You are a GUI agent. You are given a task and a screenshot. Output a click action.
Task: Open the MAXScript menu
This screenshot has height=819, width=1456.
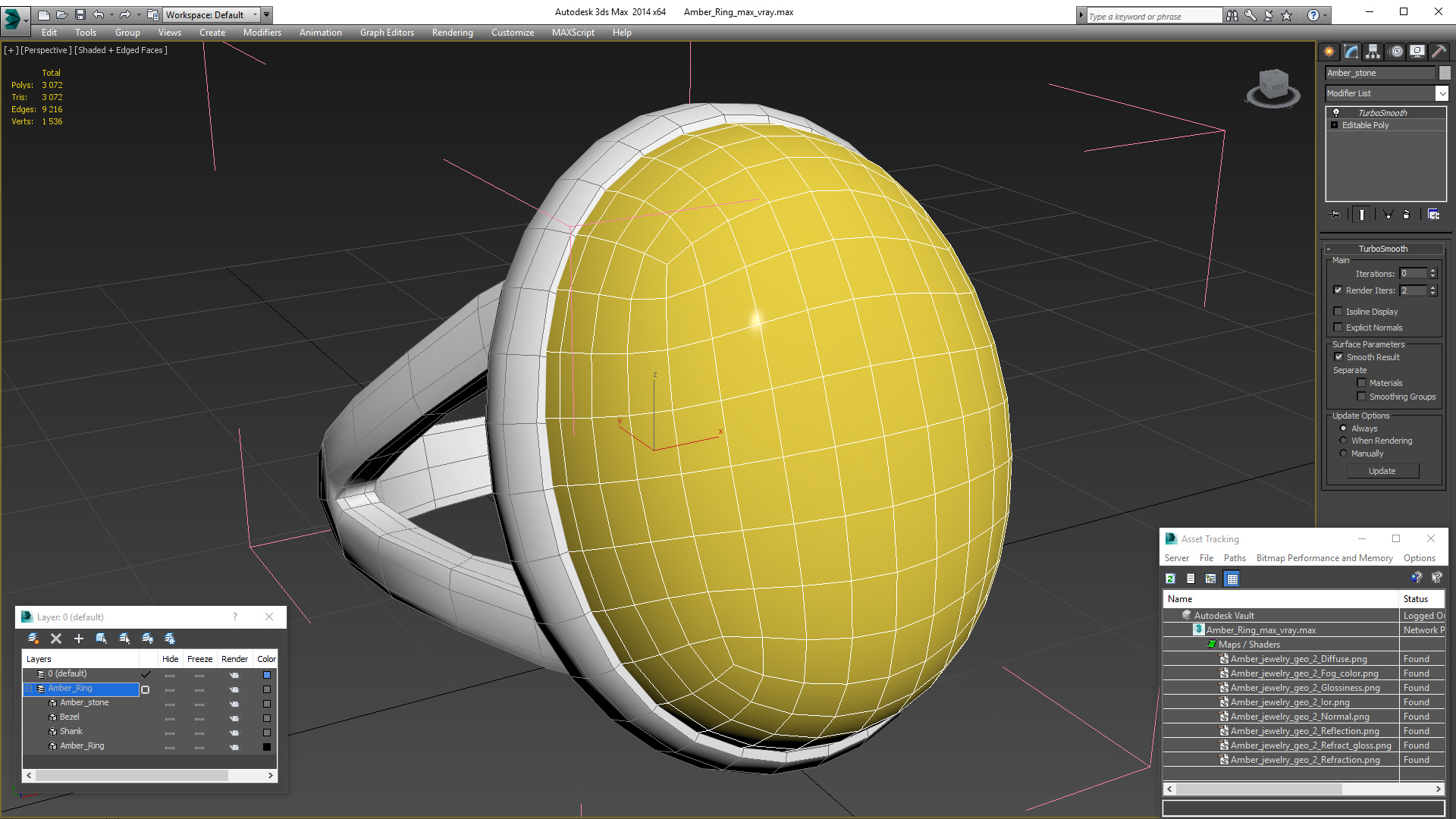[573, 33]
